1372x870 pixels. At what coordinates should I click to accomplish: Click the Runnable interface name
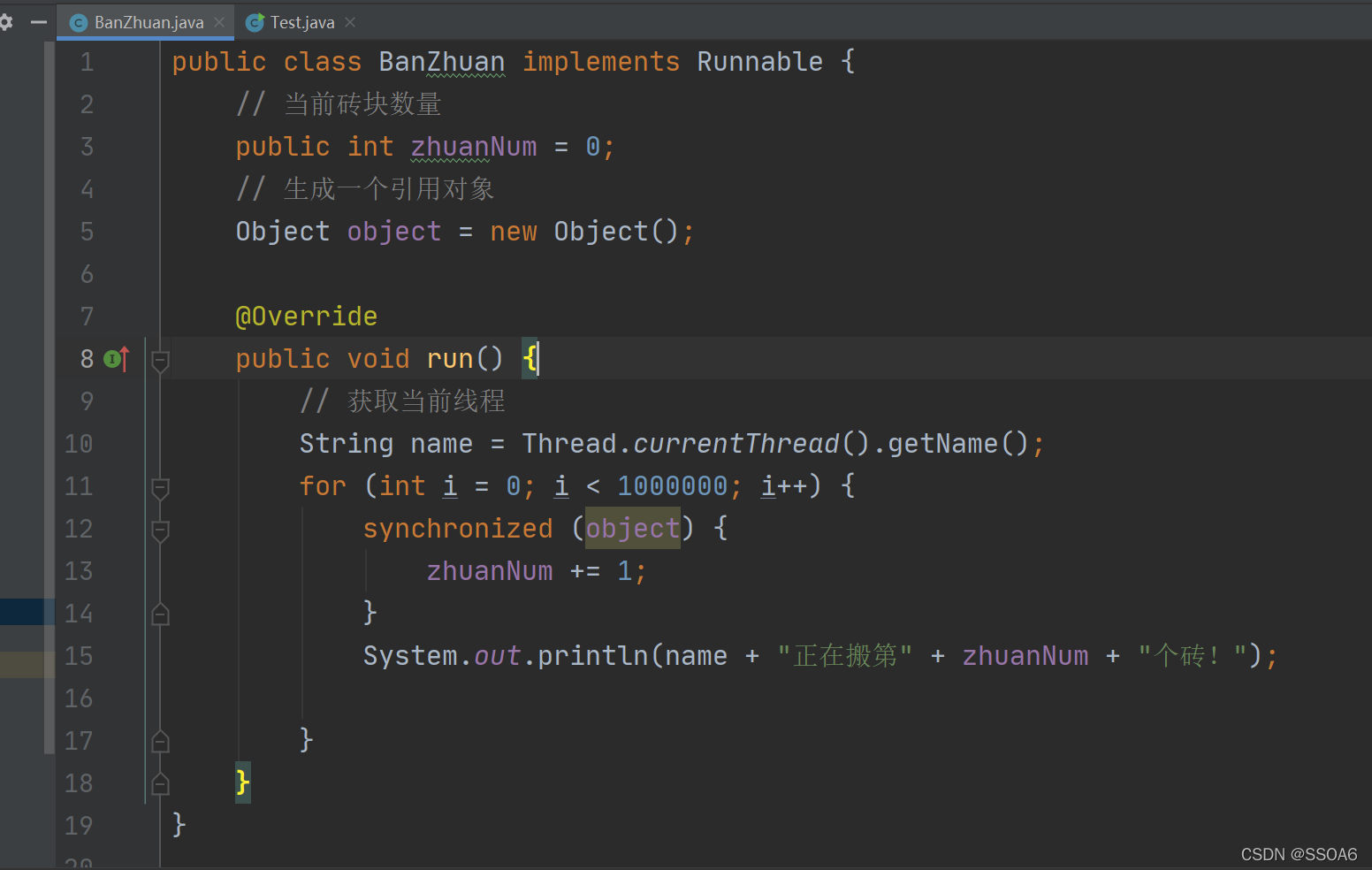pyautogui.click(x=759, y=62)
